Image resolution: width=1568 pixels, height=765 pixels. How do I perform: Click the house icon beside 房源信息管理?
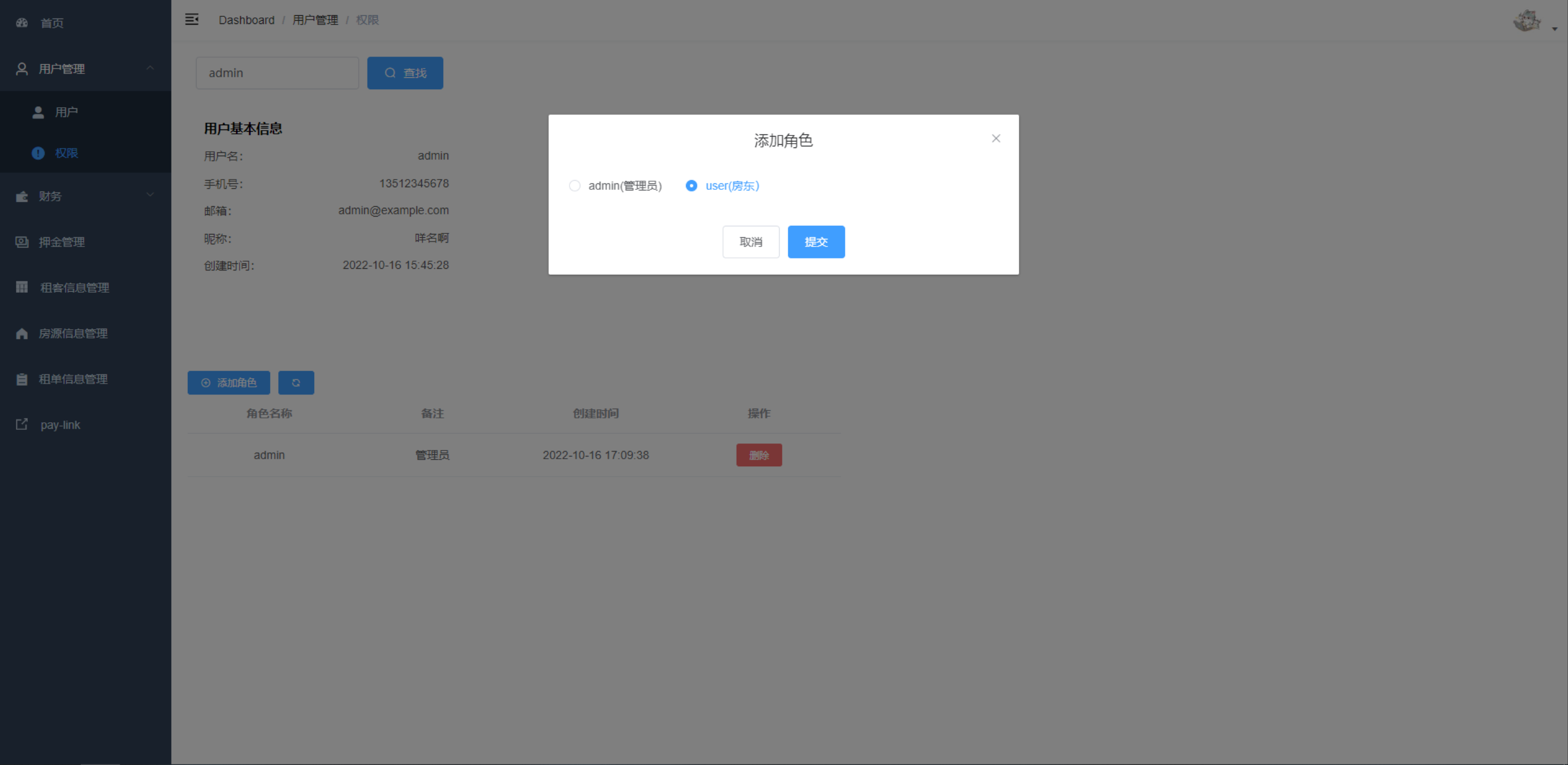(x=22, y=333)
